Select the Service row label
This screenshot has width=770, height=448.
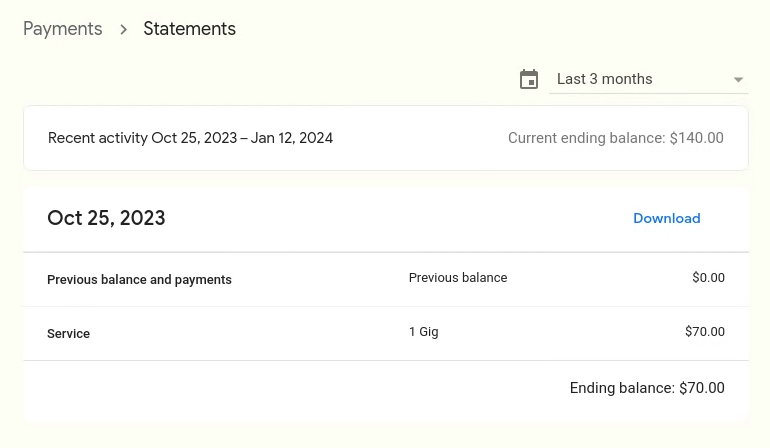click(x=68, y=334)
